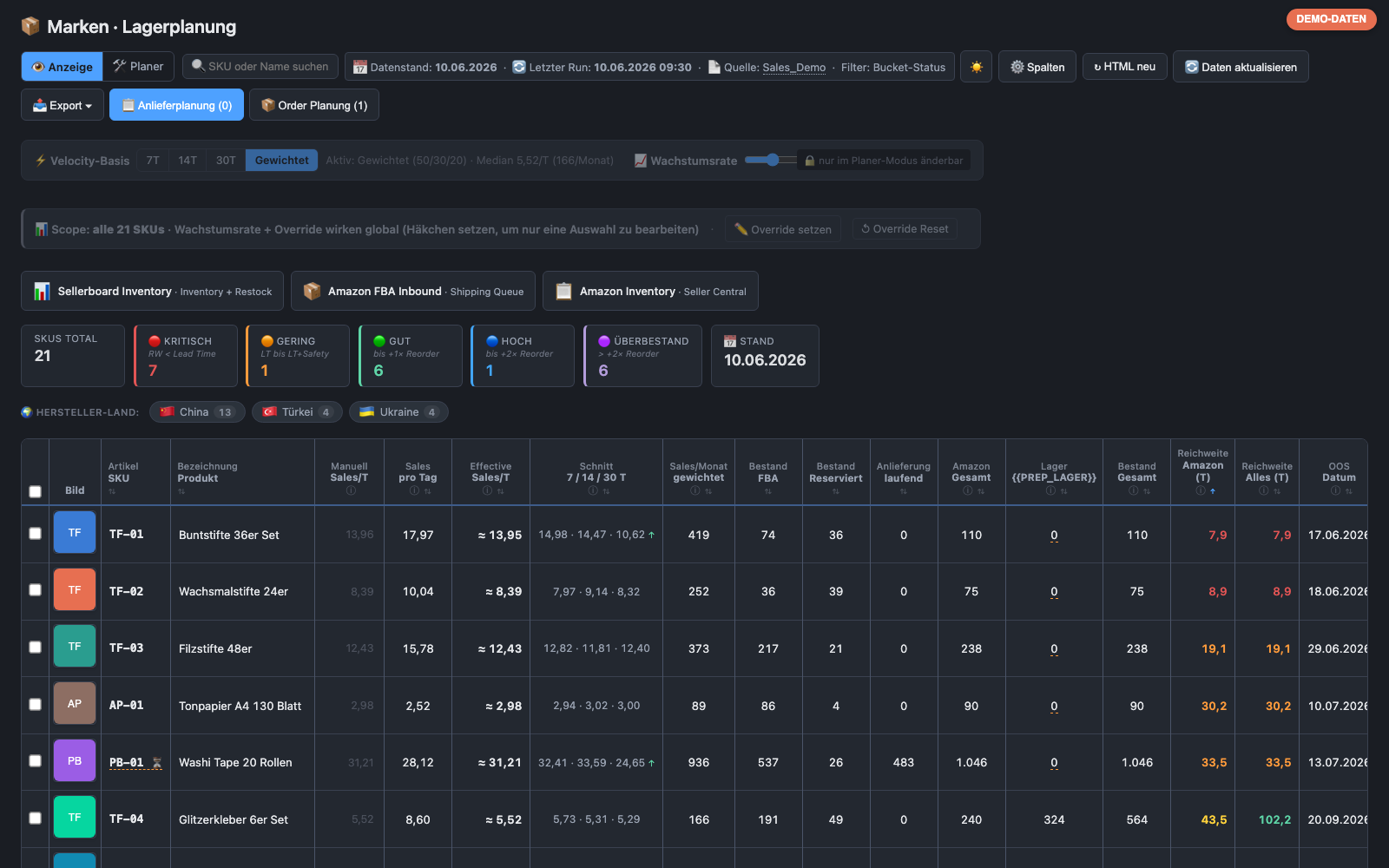Check the AP-01 Tonpapier row checkbox
Viewport: 1389px width, 868px height.
35,704
